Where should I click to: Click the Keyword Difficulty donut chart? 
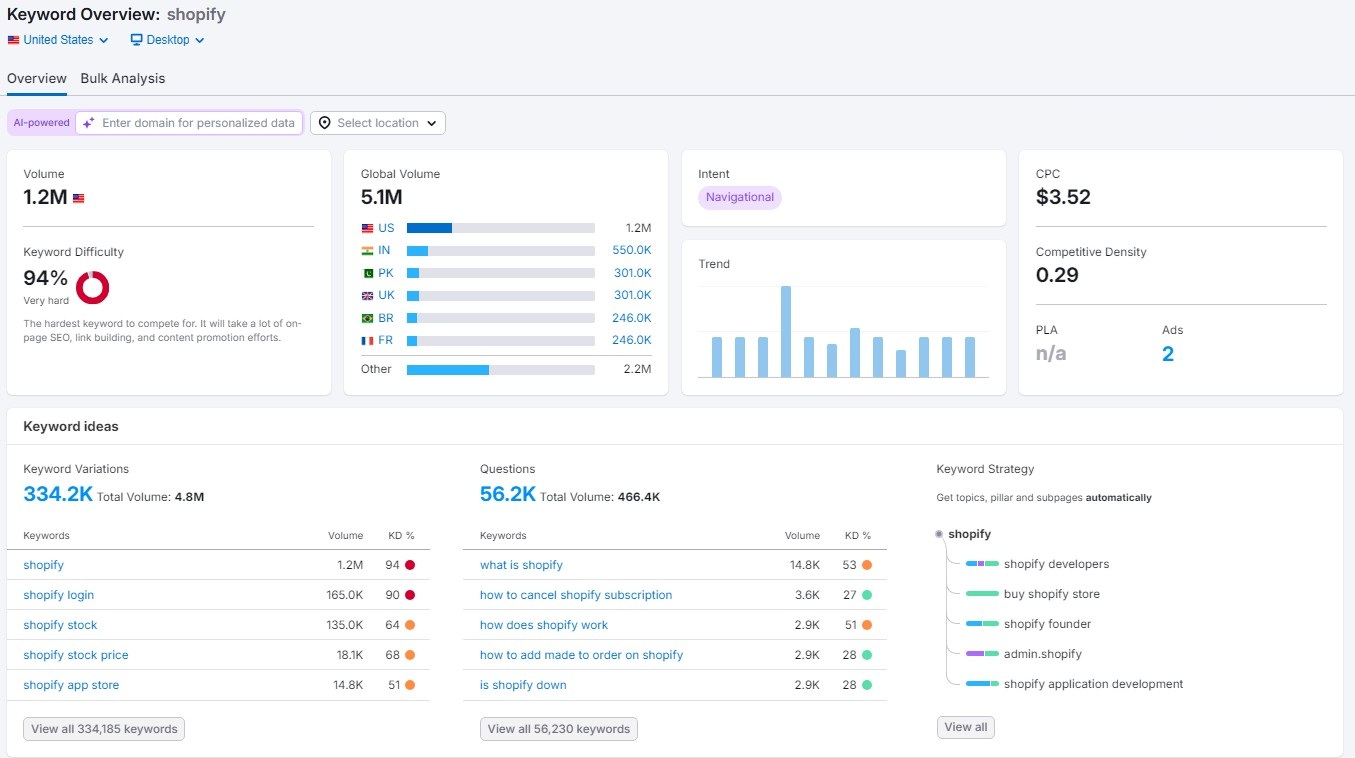coord(92,287)
